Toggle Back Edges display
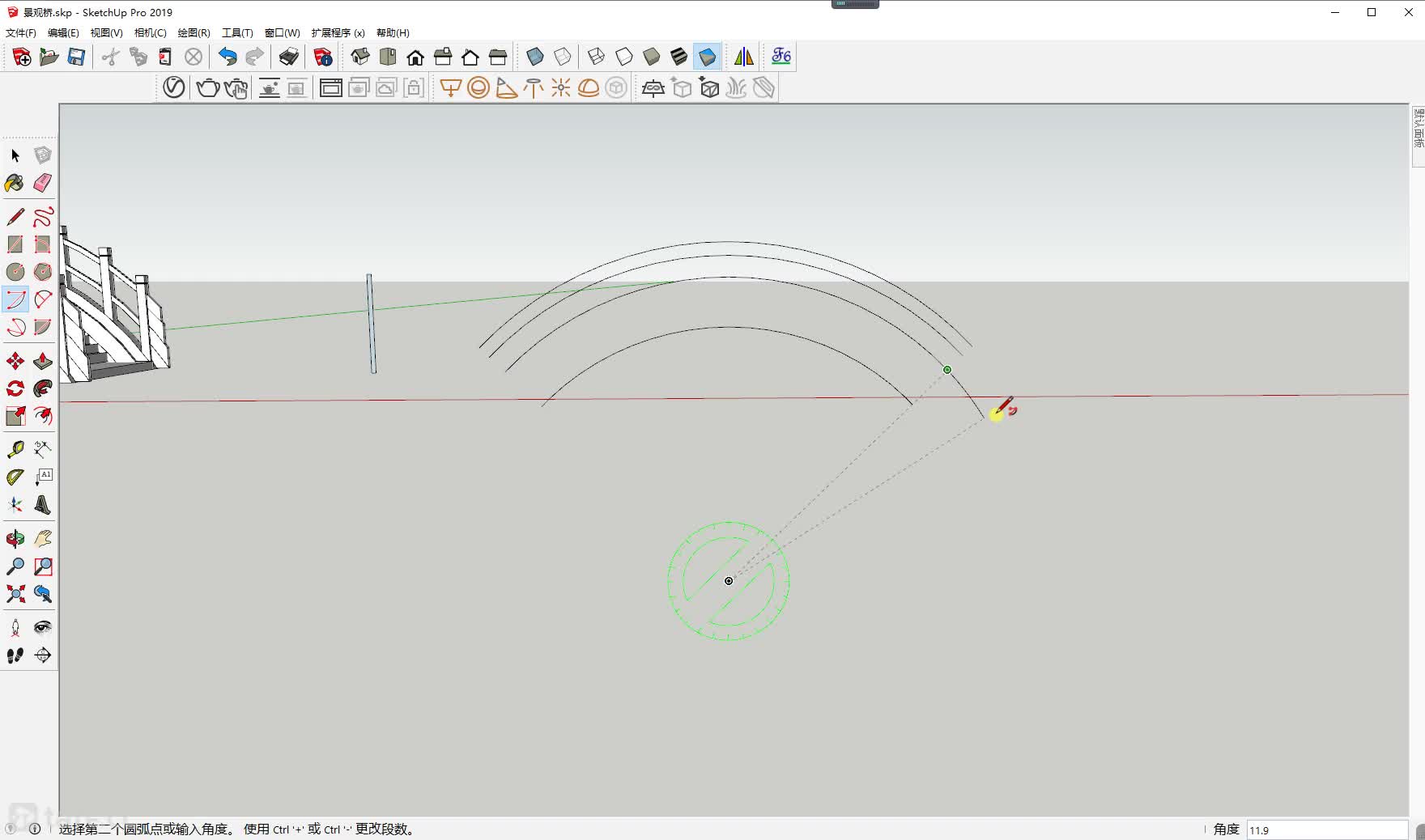Image resolution: width=1425 pixels, height=840 pixels. 563,57
